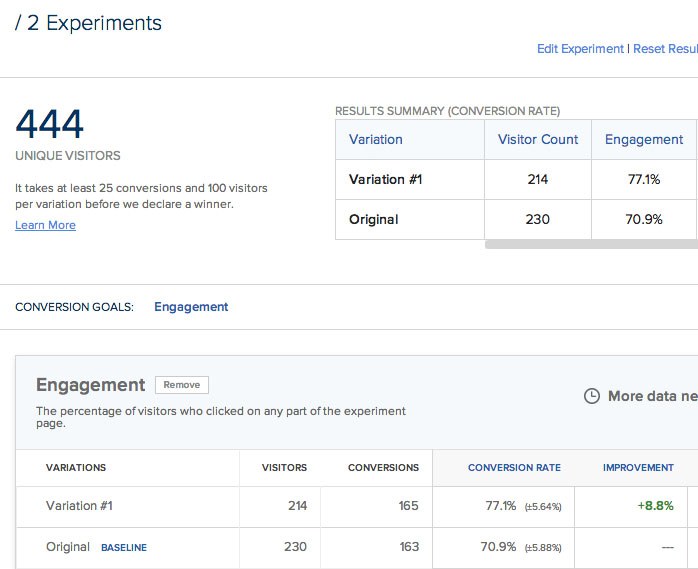Click the clock icon beside More data
The height and width of the screenshot is (569, 698).
(x=592, y=396)
